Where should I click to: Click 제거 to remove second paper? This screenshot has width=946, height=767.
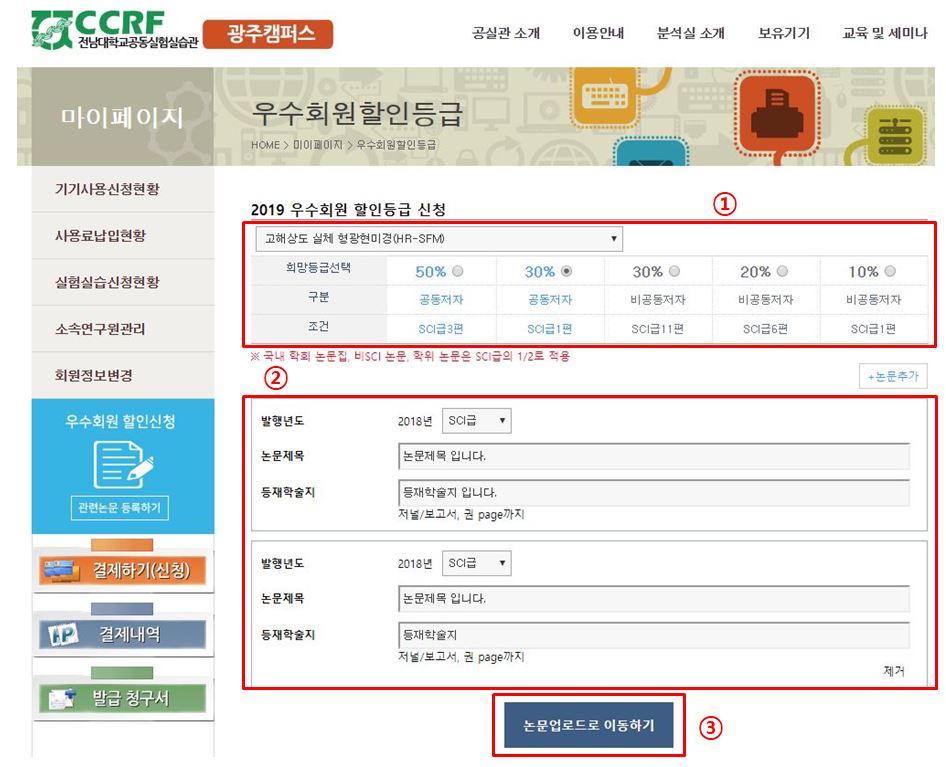893,672
